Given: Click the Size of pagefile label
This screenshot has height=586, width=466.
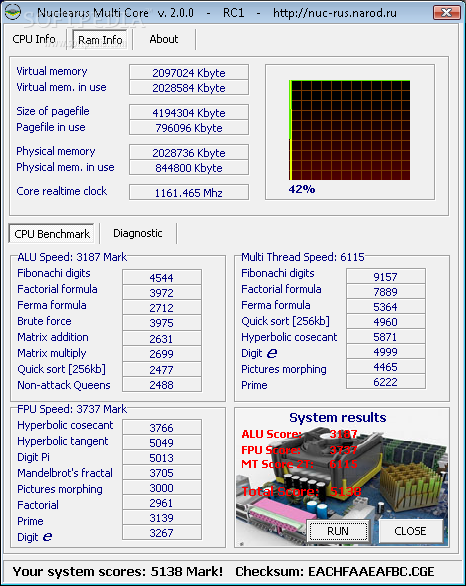Looking at the screenshot, I should (53, 111).
